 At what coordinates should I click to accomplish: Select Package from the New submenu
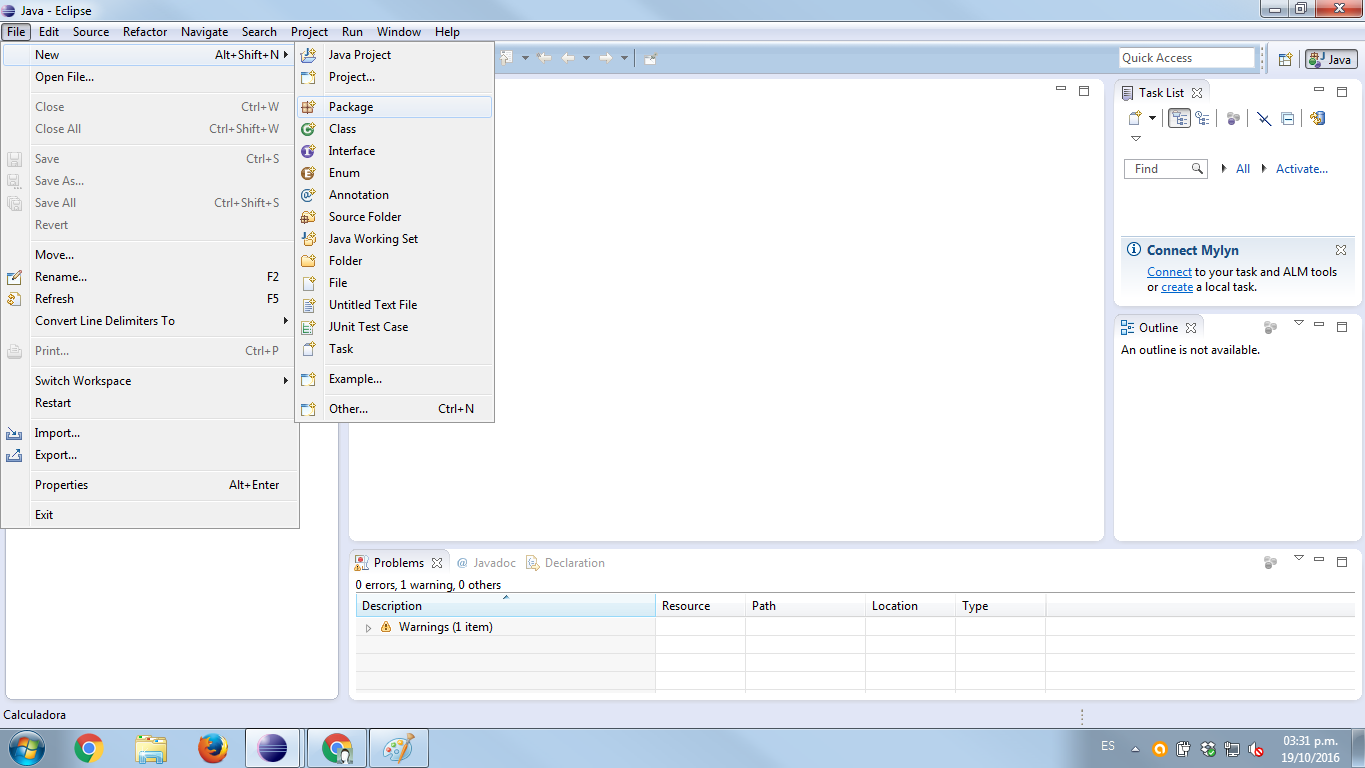pyautogui.click(x=351, y=107)
